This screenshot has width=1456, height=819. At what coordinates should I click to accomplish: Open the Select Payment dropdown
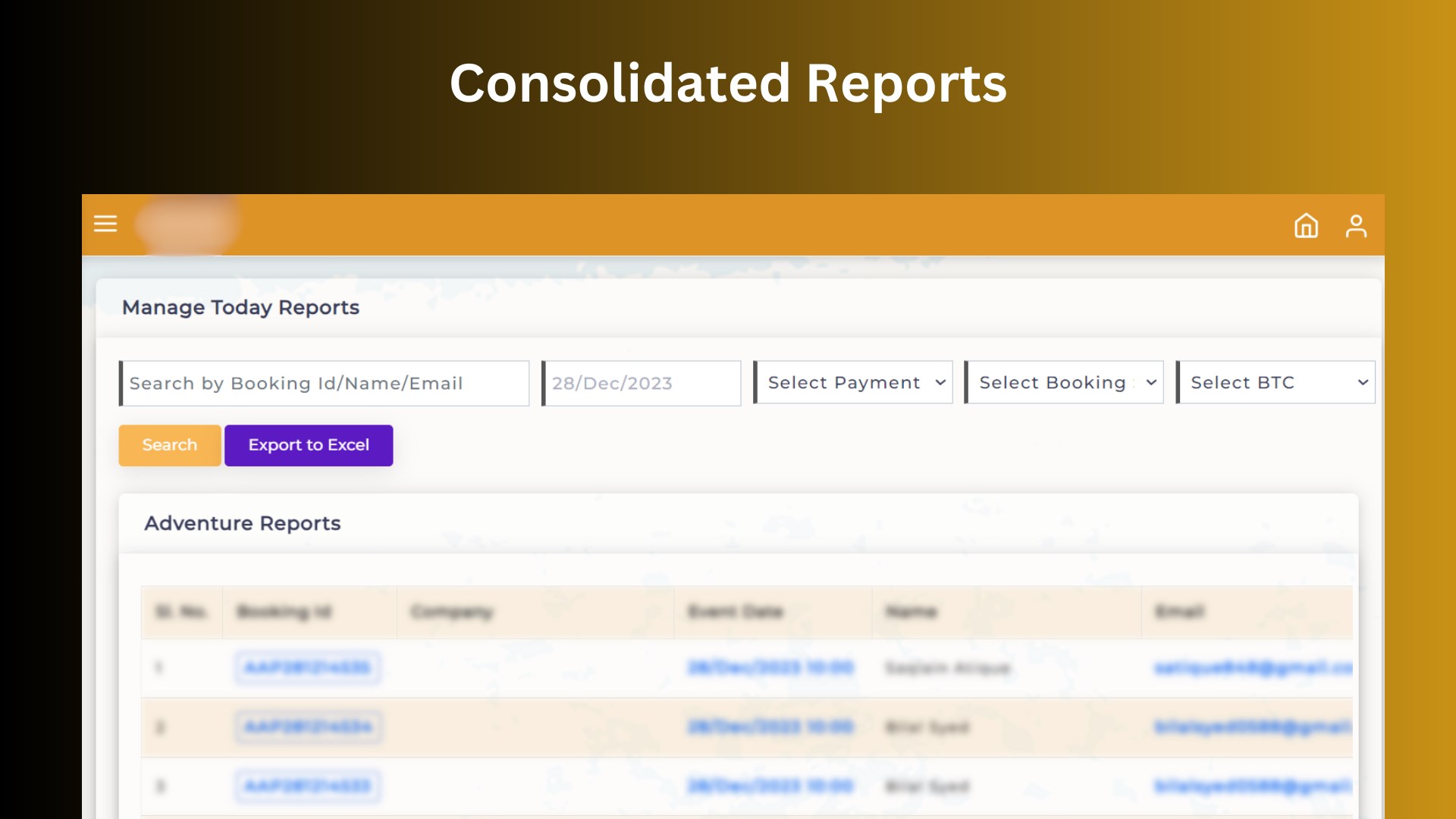[x=852, y=383]
